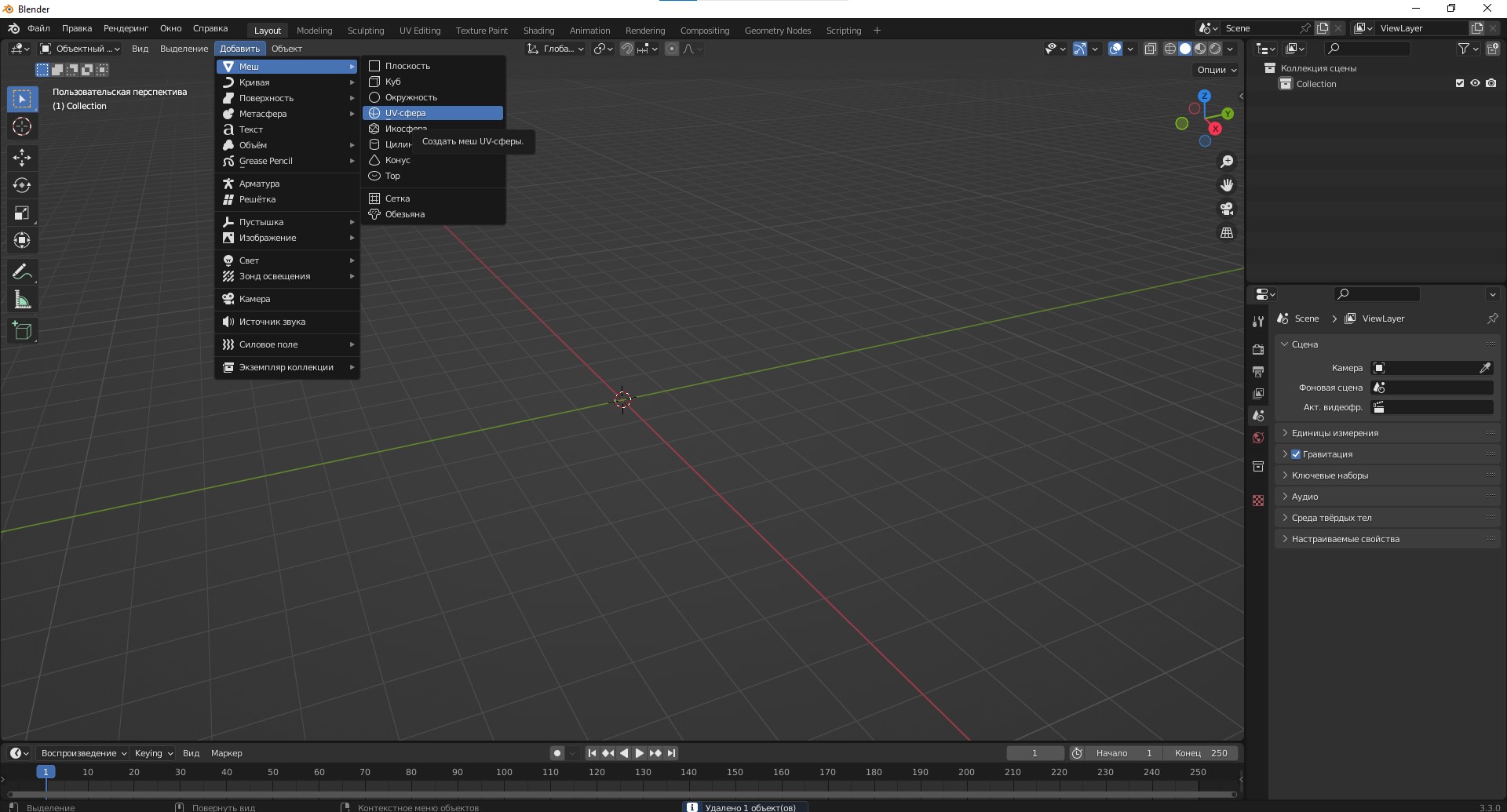Image resolution: width=1507 pixels, height=812 pixels.
Task: Open the Render properties tab
Action: coord(1258,350)
